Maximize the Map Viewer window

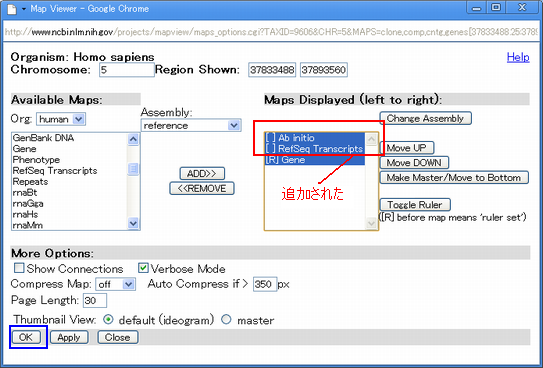tap(496, 8)
